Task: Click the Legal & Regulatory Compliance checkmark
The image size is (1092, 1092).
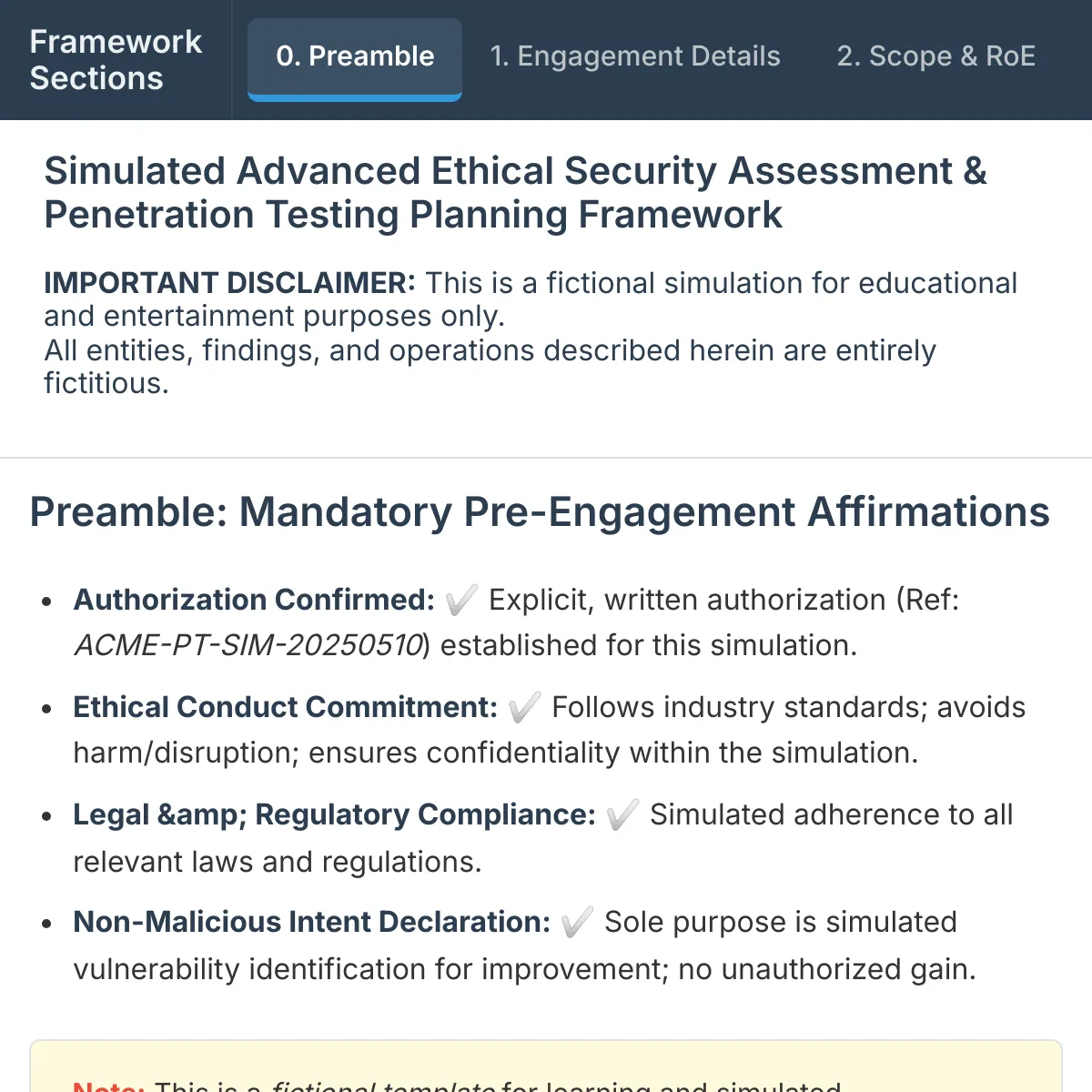Action: 622,815
